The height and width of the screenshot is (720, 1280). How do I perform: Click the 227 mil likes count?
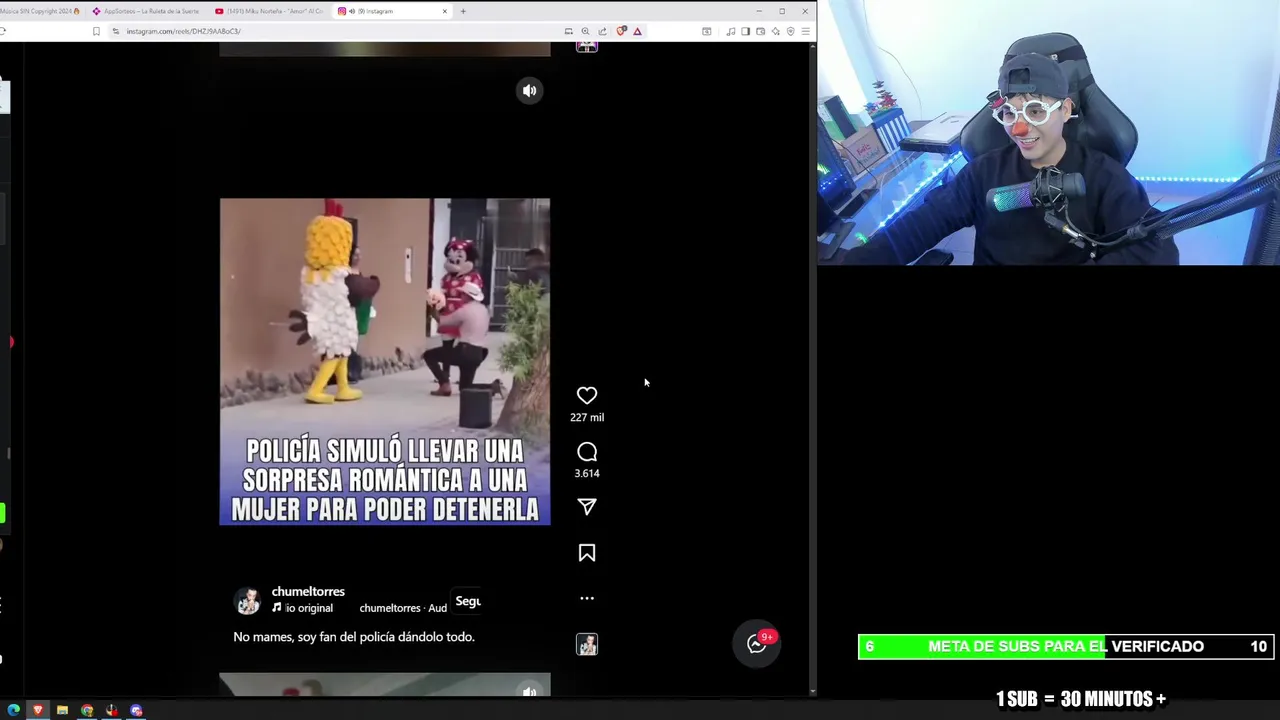tap(587, 418)
